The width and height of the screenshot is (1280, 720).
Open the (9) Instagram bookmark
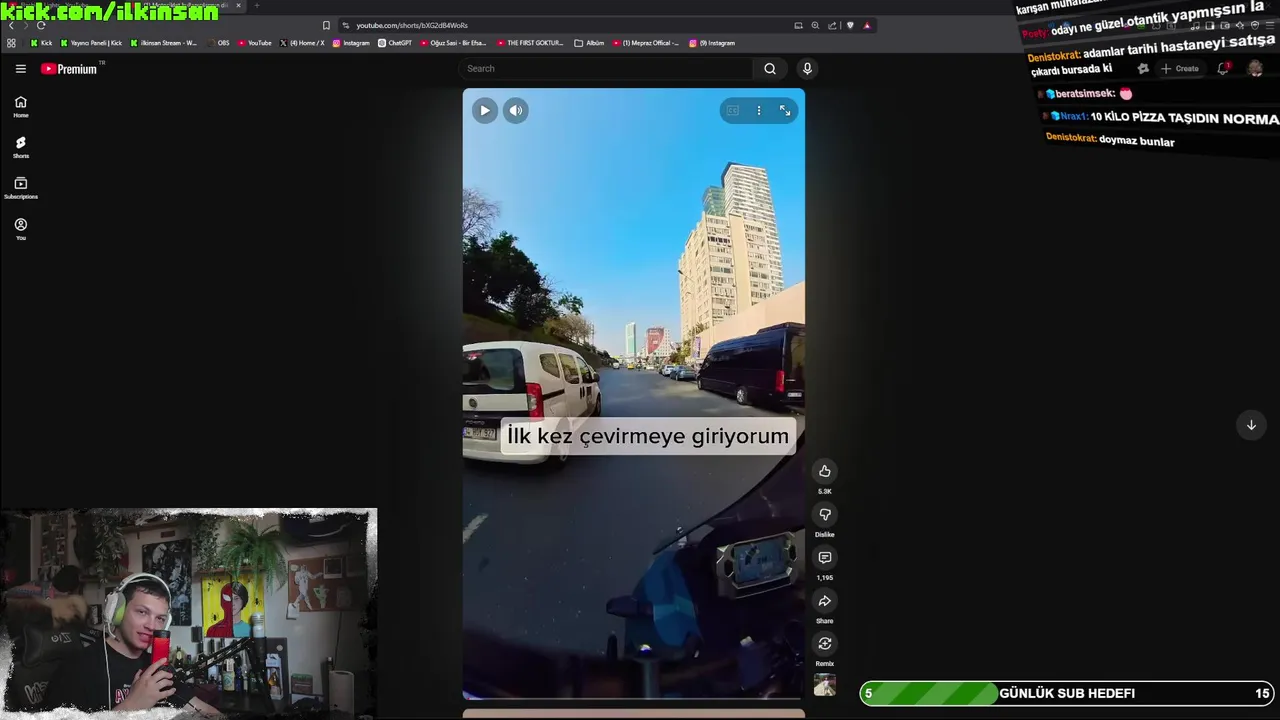(x=712, y=43)
